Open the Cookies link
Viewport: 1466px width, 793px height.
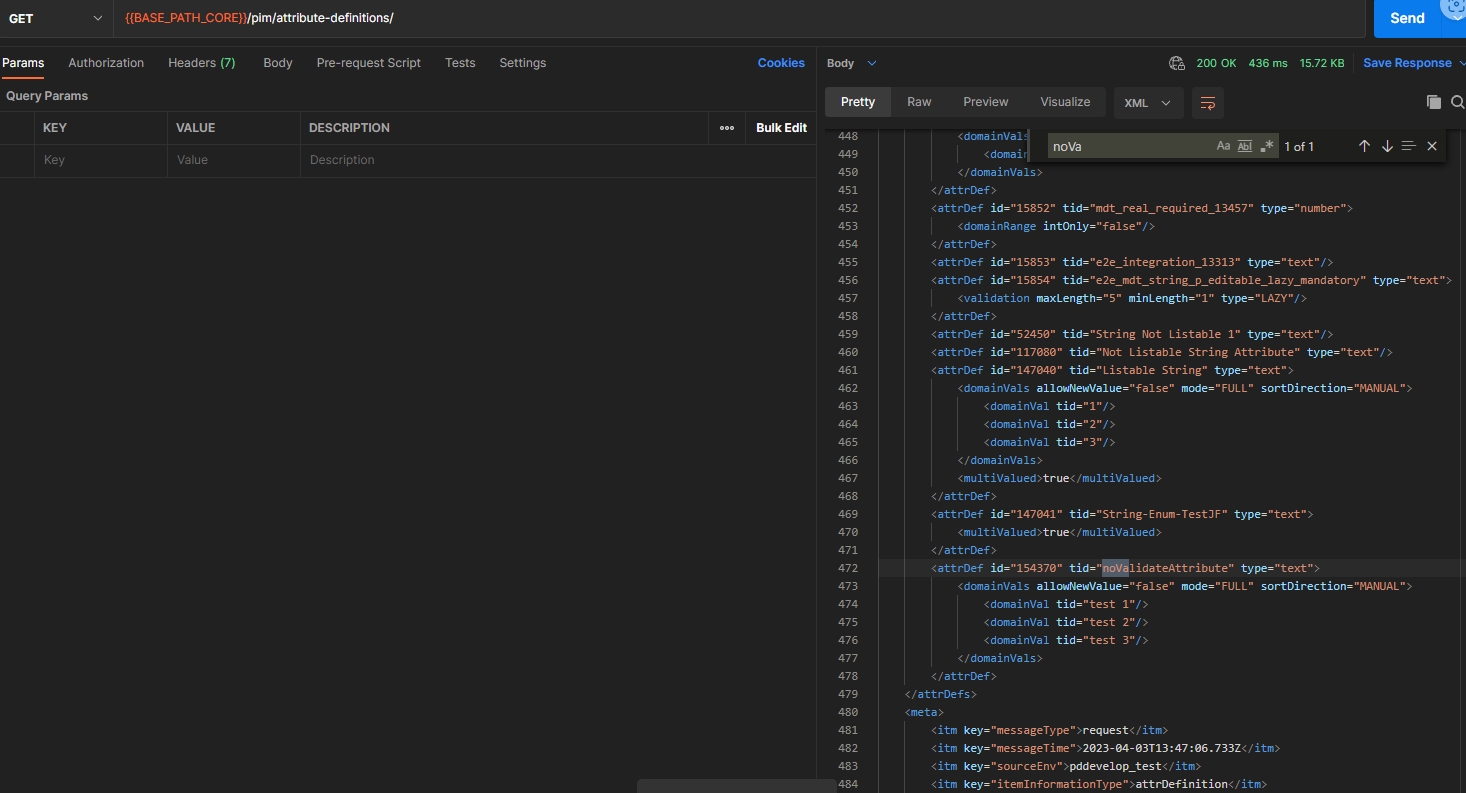(x=781, y=63)
